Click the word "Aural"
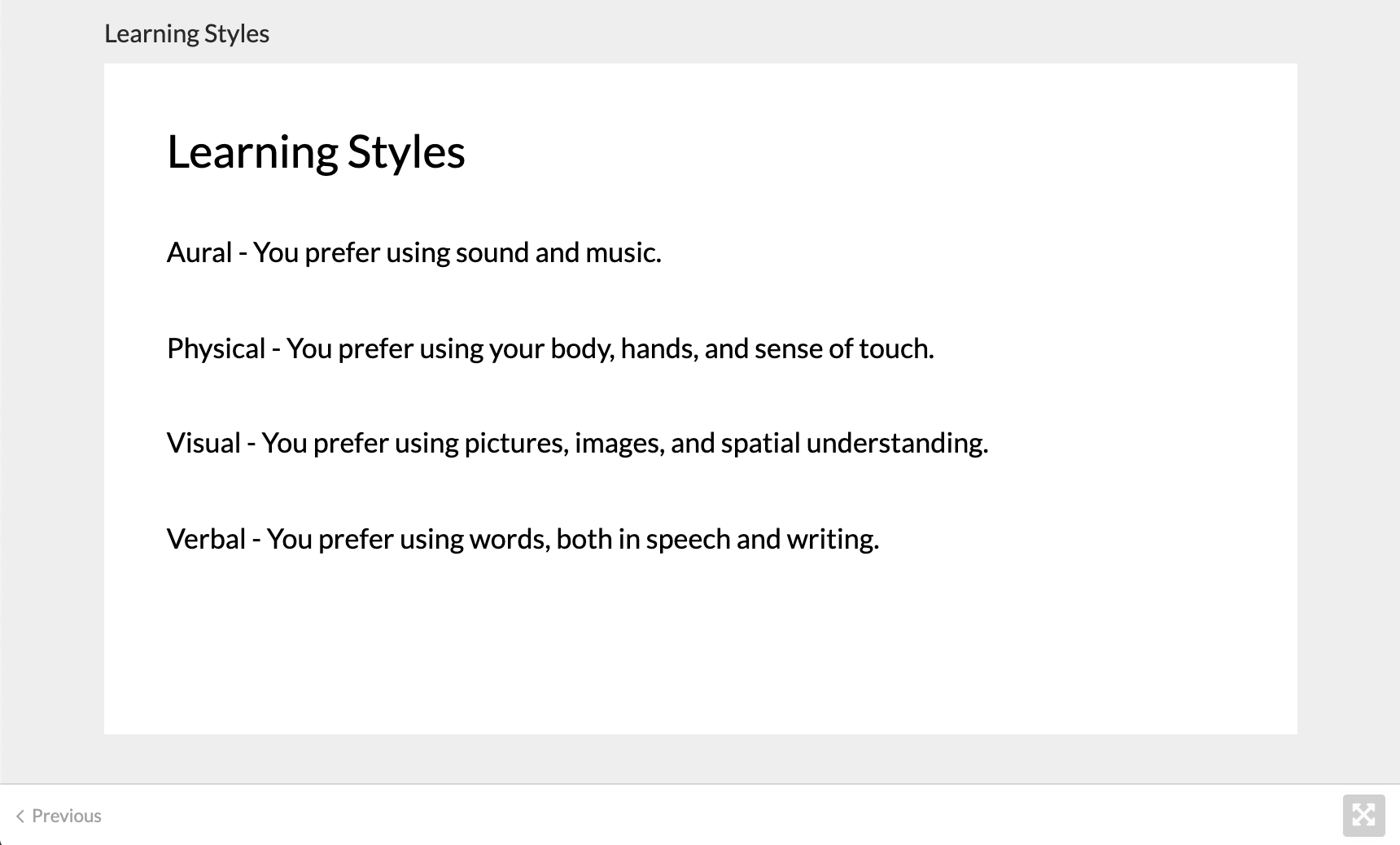 point(199,252)
